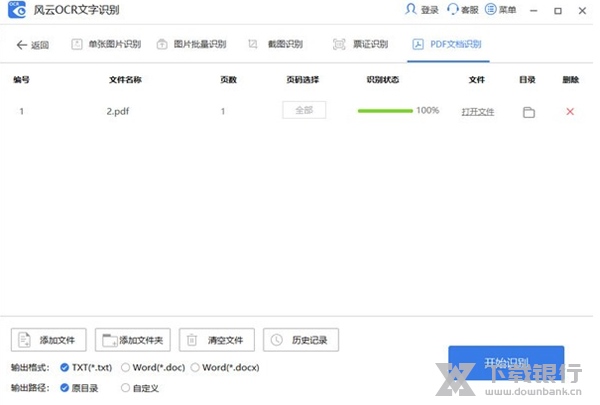The image size is (600, 405).
Task: Click the 添加文件夹 button
Action: [x=133, y=340]
